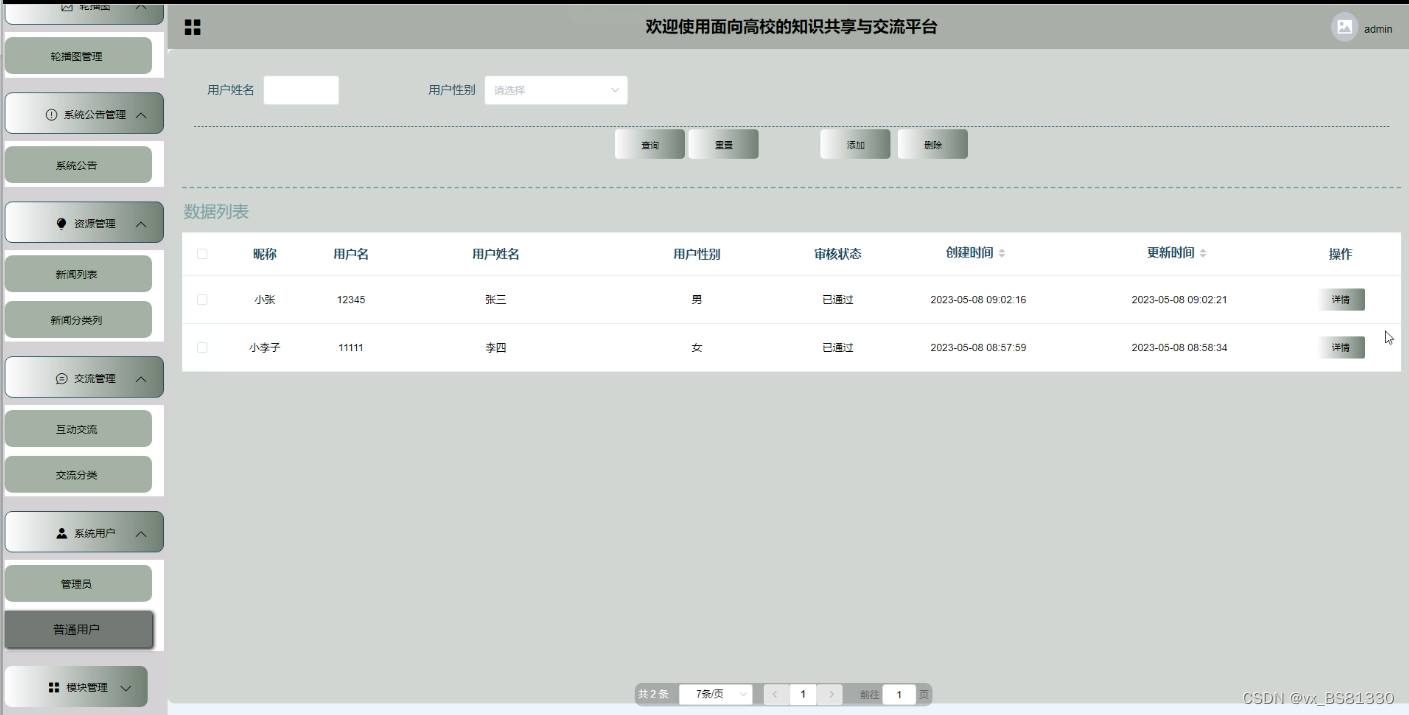Viewport: 1409px width, 715px height.
Task: Click the 数据列表 heading
Action: point(216,212)
